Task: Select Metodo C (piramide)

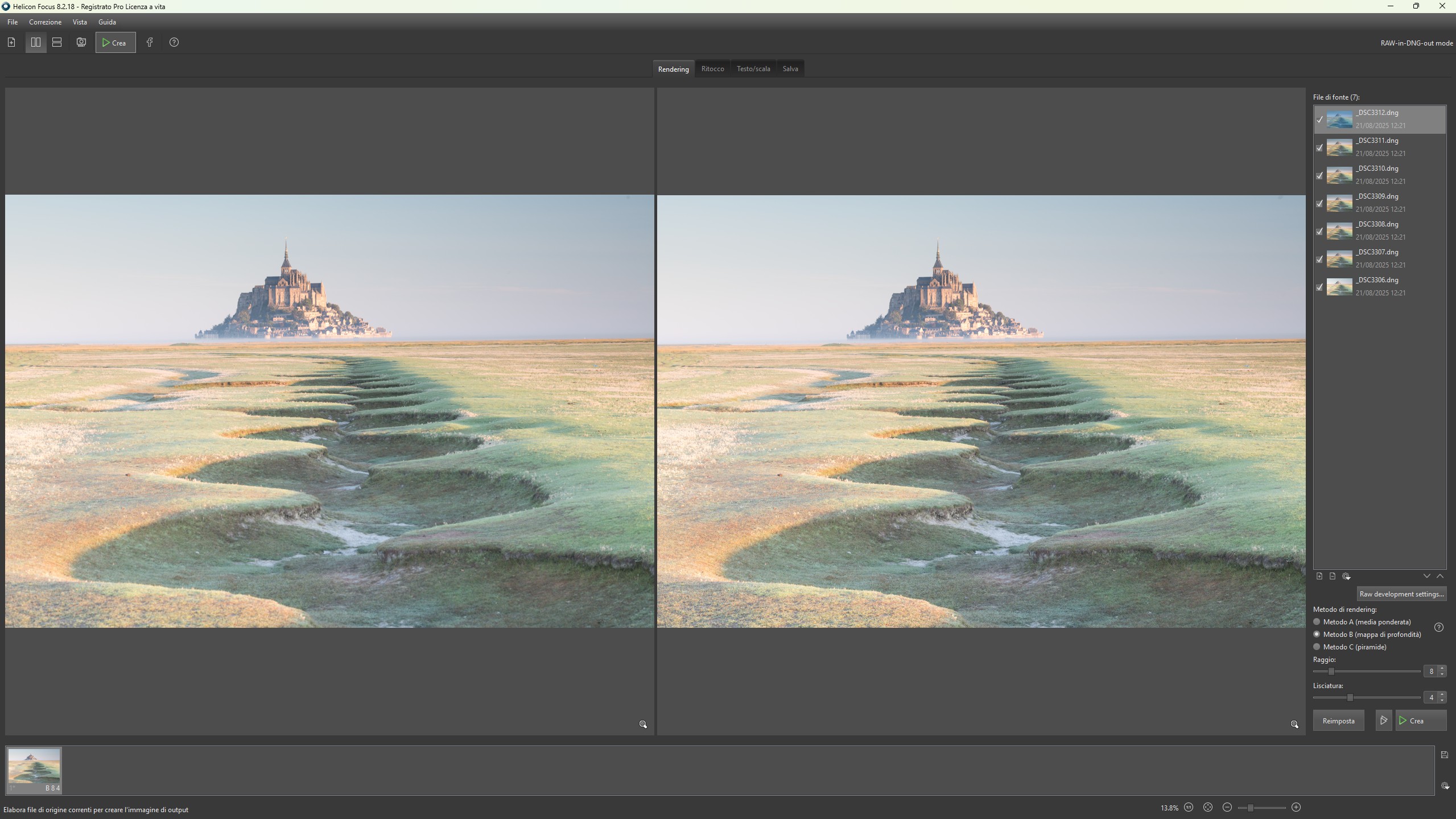Action: tap(1350, 647)
